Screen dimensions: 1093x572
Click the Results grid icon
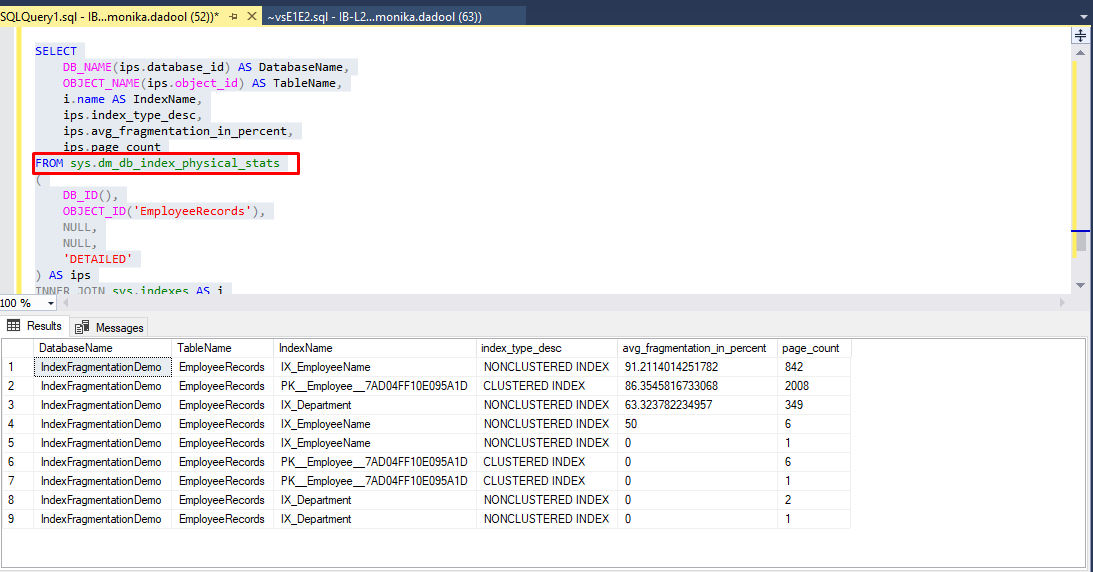tap(13, 325)
